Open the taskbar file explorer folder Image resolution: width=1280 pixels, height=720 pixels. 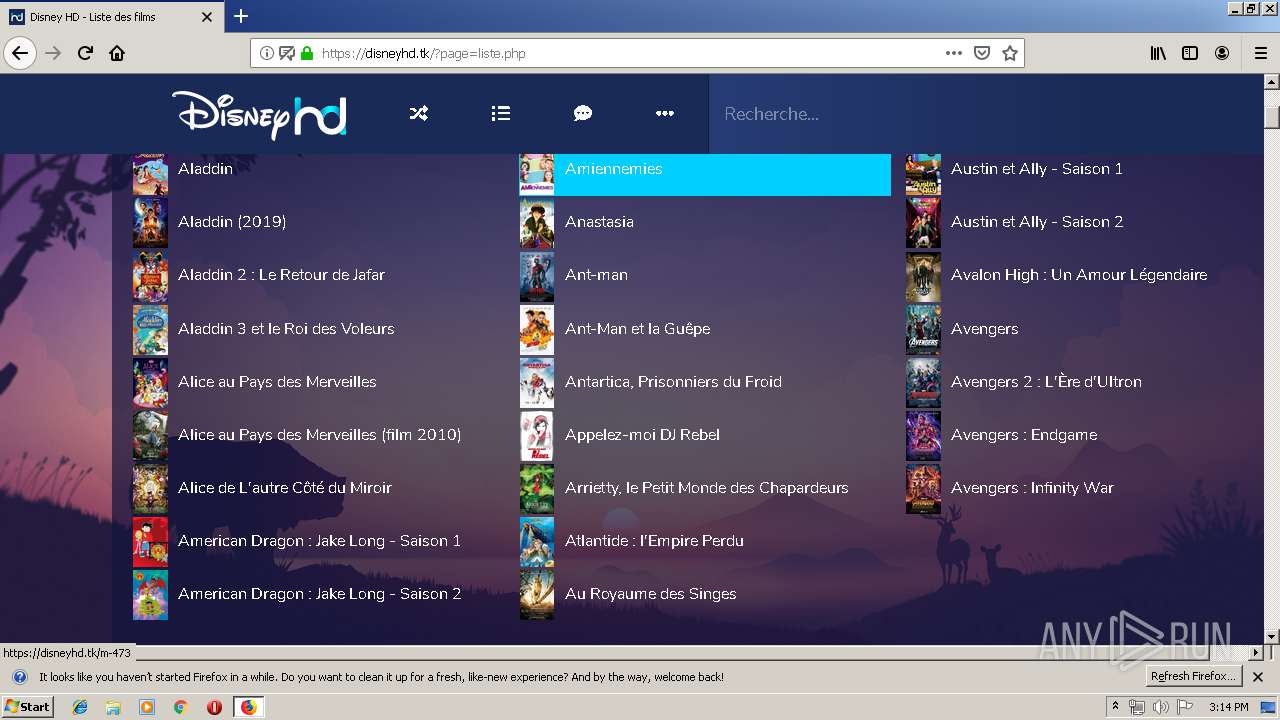(113, 707)
